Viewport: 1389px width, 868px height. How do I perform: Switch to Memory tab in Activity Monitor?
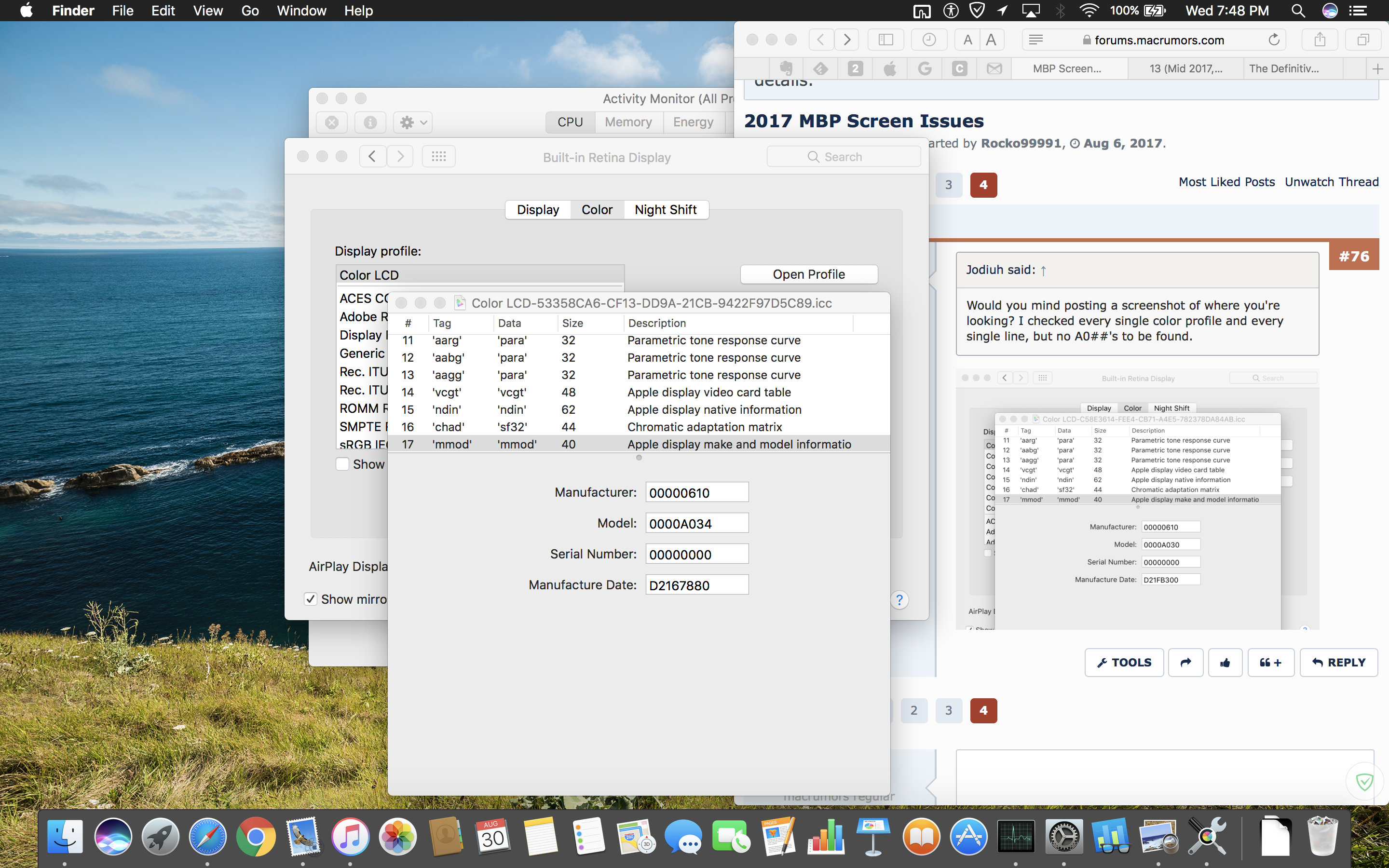point(628,122)
